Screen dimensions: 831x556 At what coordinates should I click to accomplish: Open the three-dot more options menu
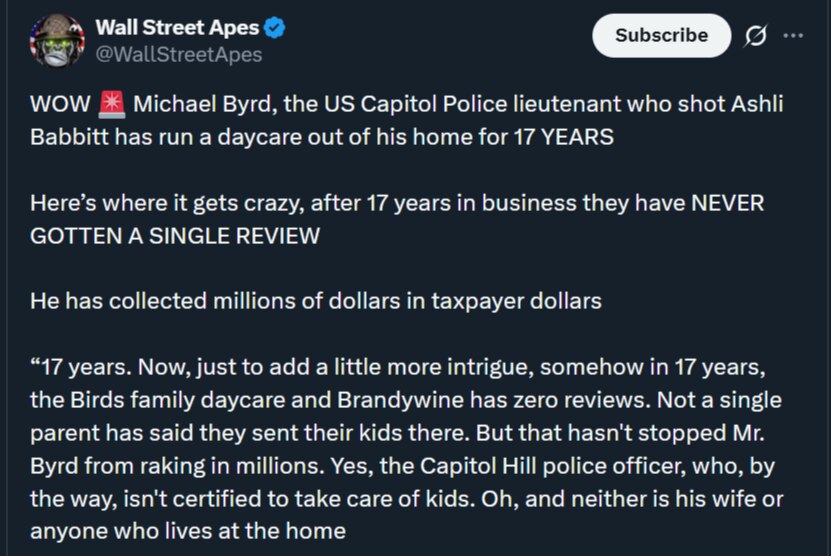(793, 35)
